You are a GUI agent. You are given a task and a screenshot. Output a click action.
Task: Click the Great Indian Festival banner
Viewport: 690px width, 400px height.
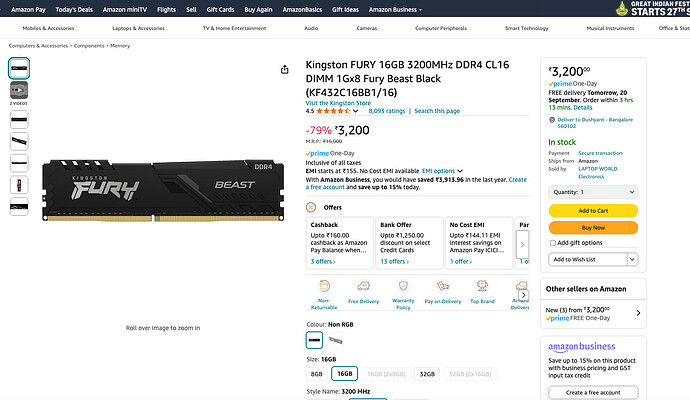tap(652, 8)
